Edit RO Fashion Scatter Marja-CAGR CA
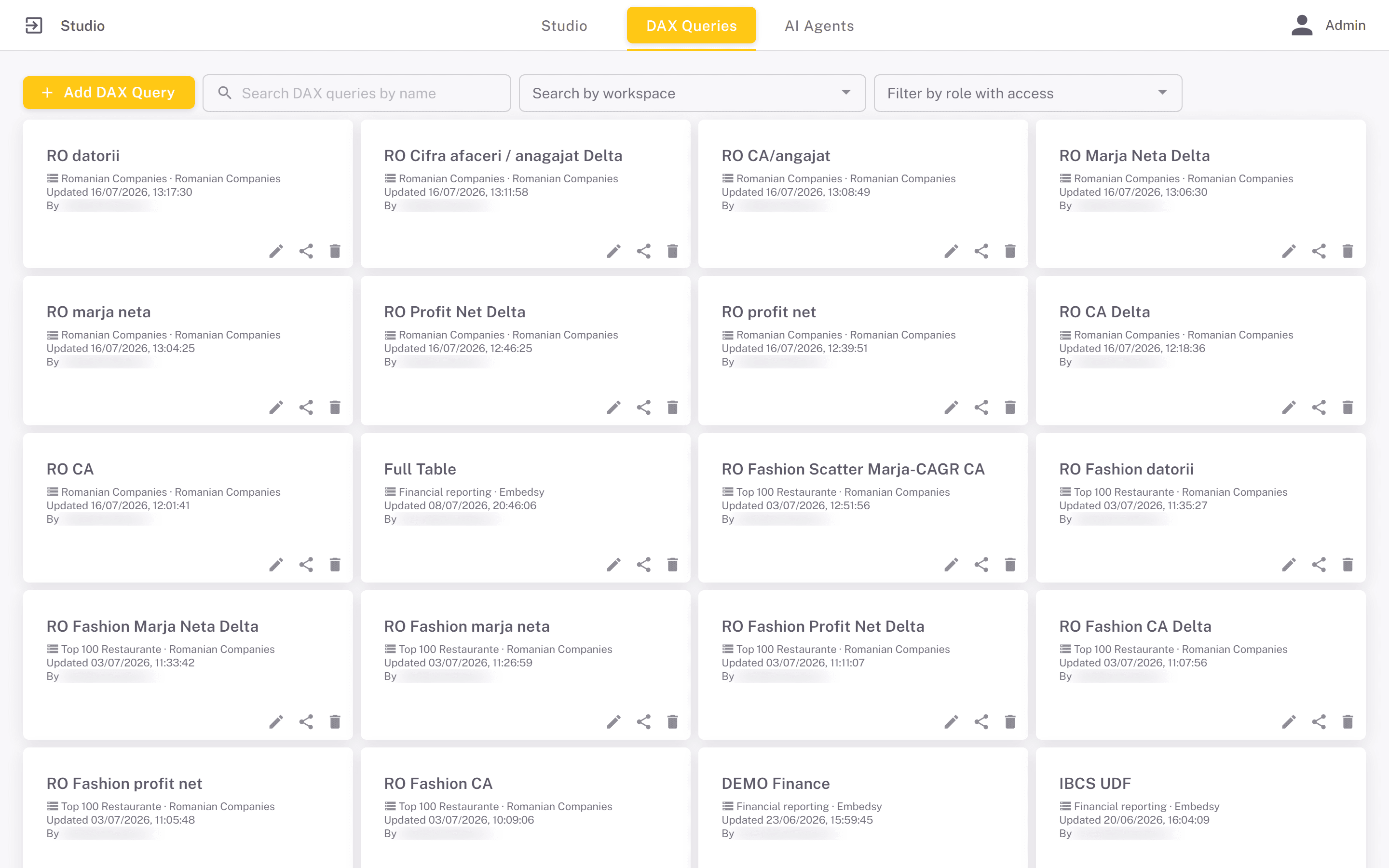The image size is (1389, 868). tap(951, 565)
